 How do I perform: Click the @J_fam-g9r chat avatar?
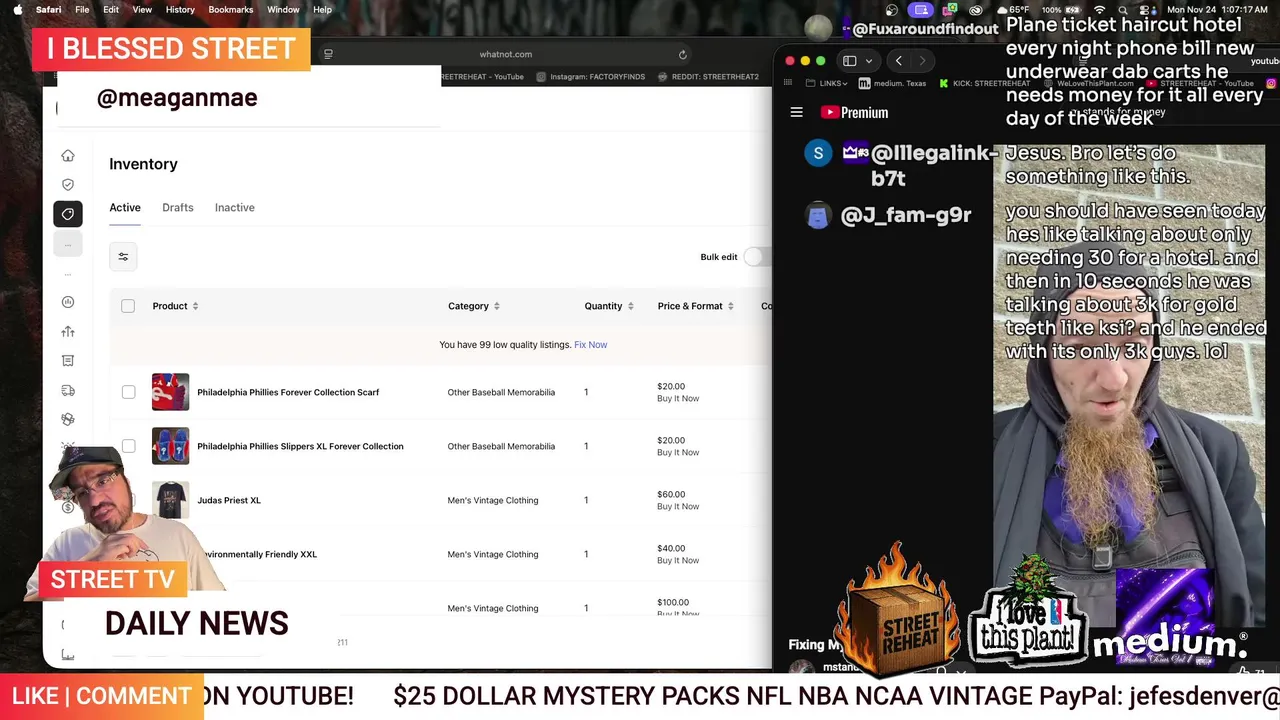click(818, 215)
